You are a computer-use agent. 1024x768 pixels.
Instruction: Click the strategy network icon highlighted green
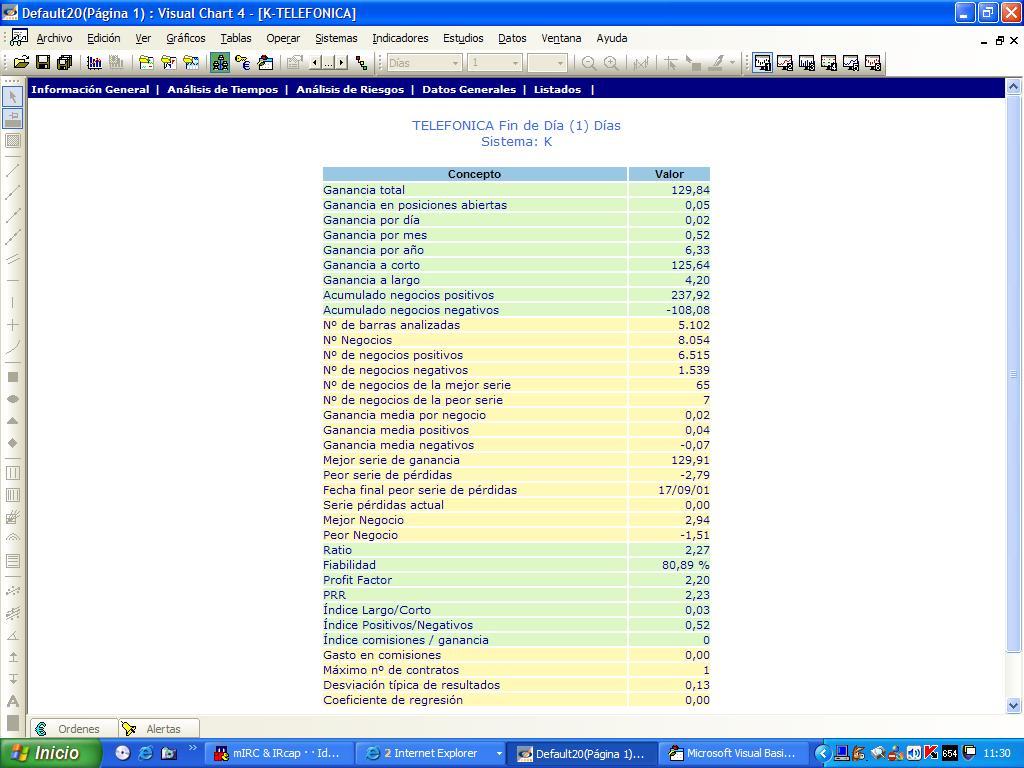coord(220,63)
